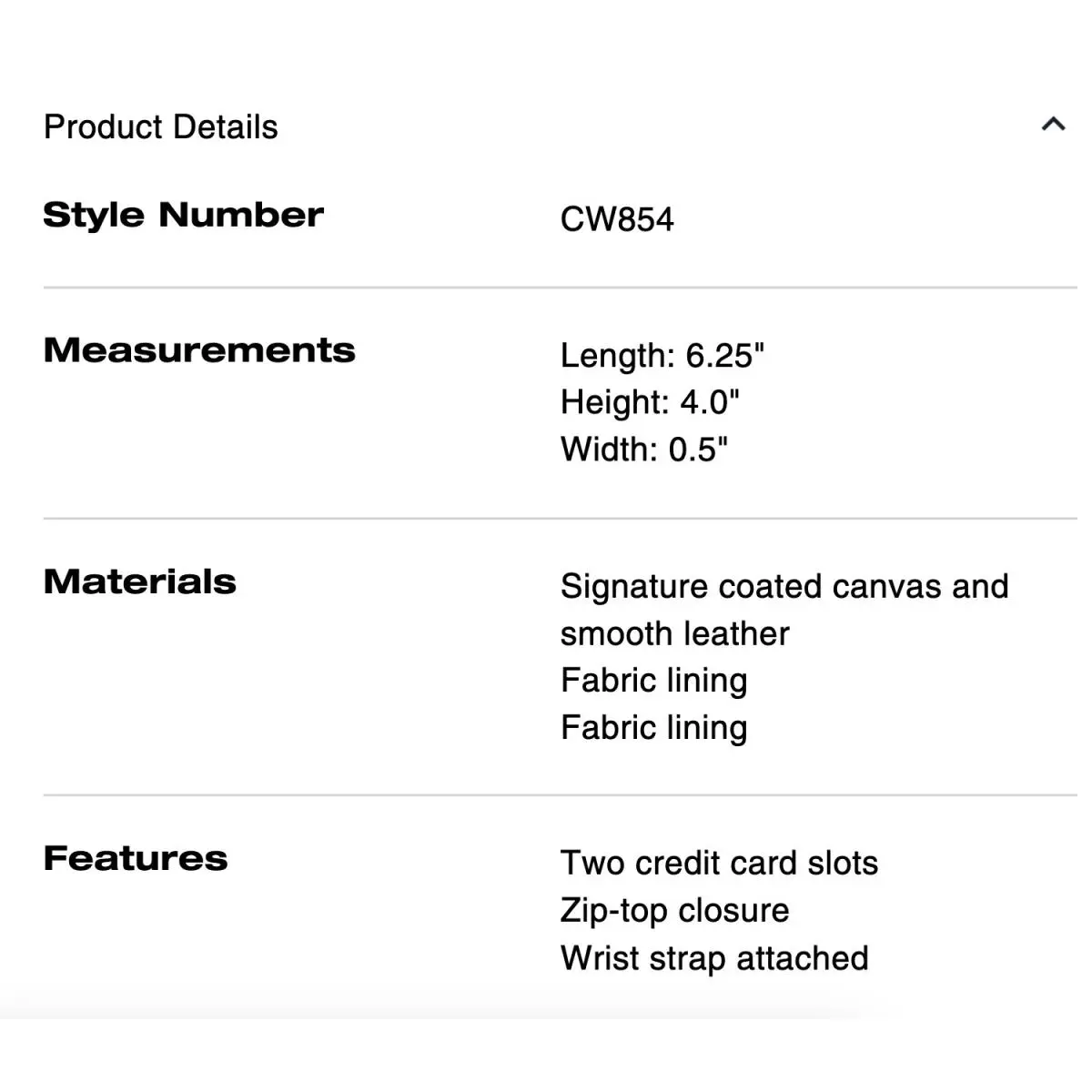Click the divider below Style Number
The width and height of the screenshot is (1092, 1092).
[561, 288]
